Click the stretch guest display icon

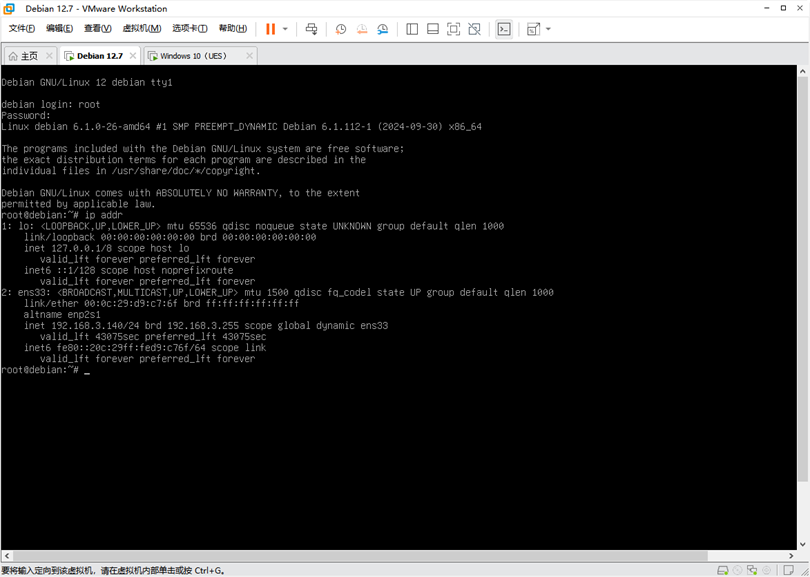(534, 29)
